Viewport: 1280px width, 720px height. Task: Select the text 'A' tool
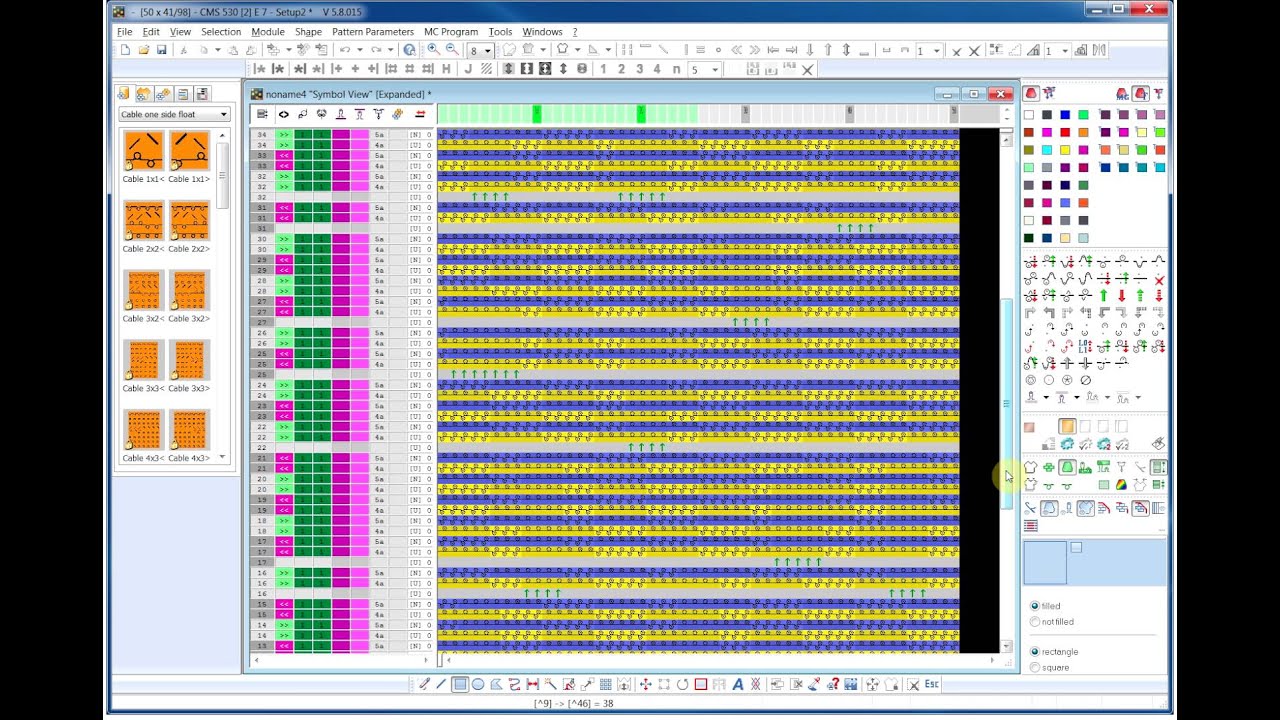(738, 685)
